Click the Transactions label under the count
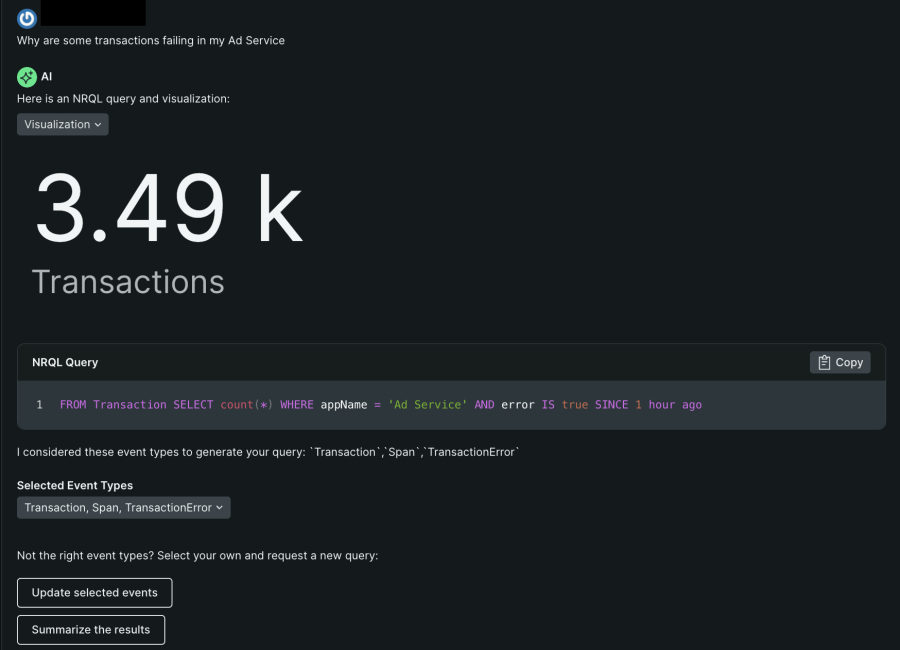 click(x=128, y=281)
